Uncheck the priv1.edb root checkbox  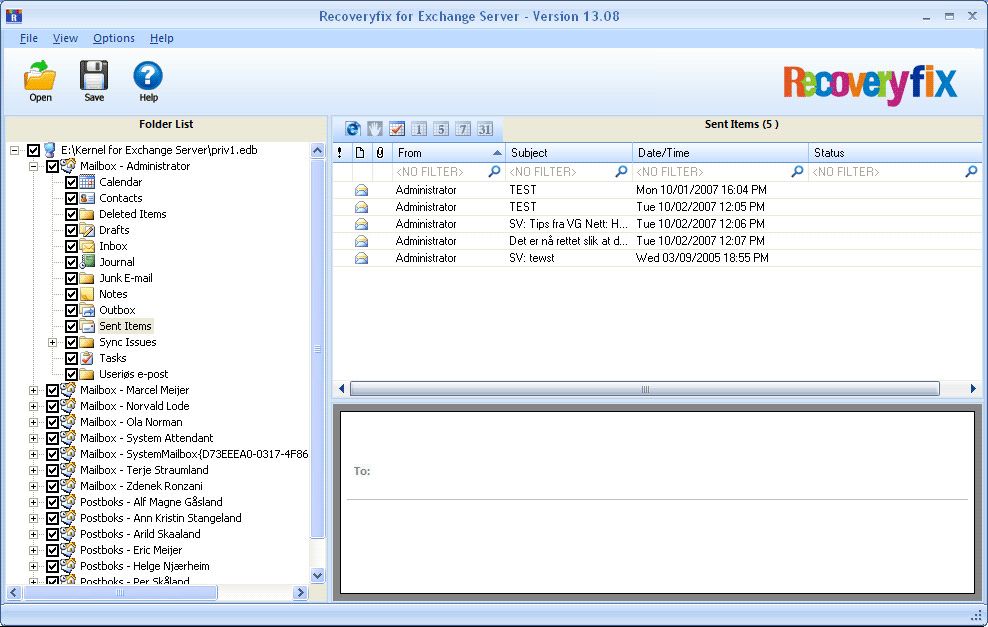point(33,150)
